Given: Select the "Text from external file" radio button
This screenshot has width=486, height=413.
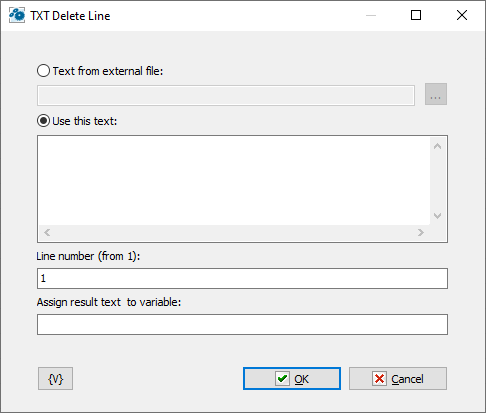Looking at the screenshot, I should tap(44, 71).
